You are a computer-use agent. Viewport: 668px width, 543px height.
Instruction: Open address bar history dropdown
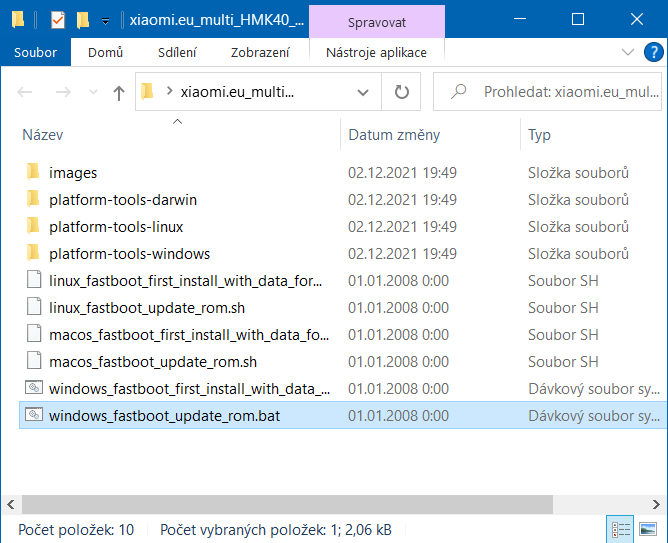pos(363,92)
